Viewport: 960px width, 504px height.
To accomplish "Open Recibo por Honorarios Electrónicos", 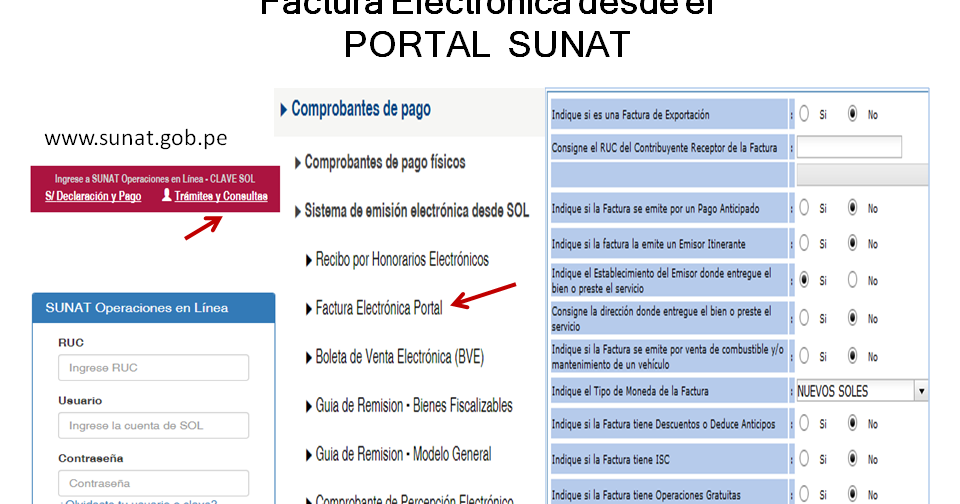I will coord(397,260).
